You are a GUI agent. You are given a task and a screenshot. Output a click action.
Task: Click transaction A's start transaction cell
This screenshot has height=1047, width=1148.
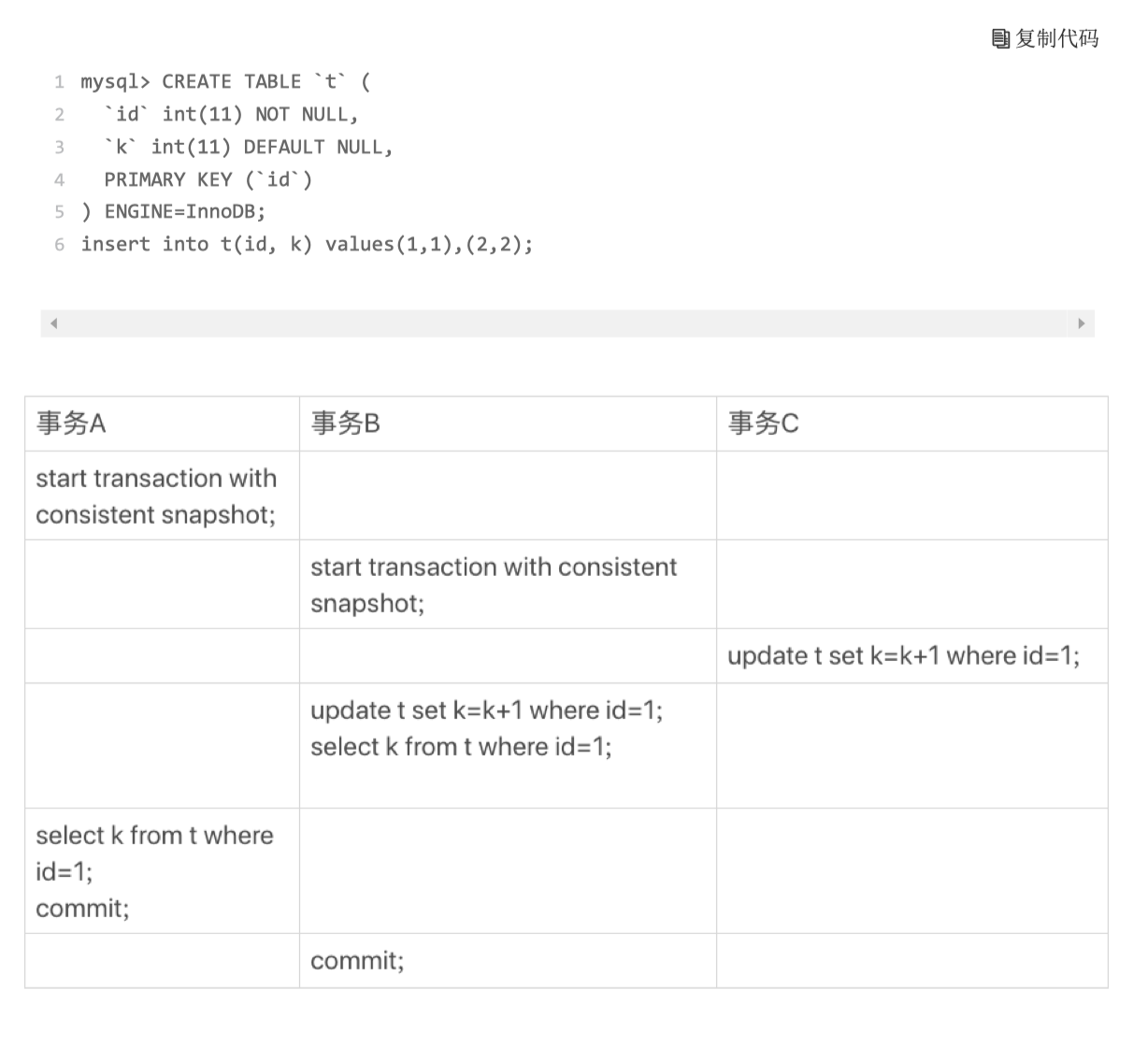click(162, 495)
